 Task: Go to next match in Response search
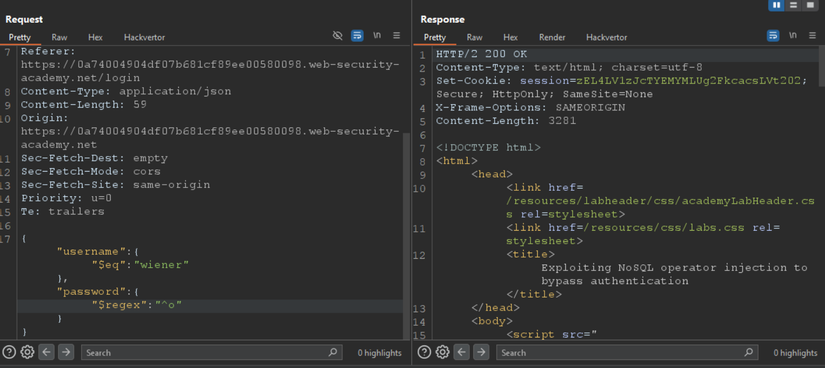[480, 352]
